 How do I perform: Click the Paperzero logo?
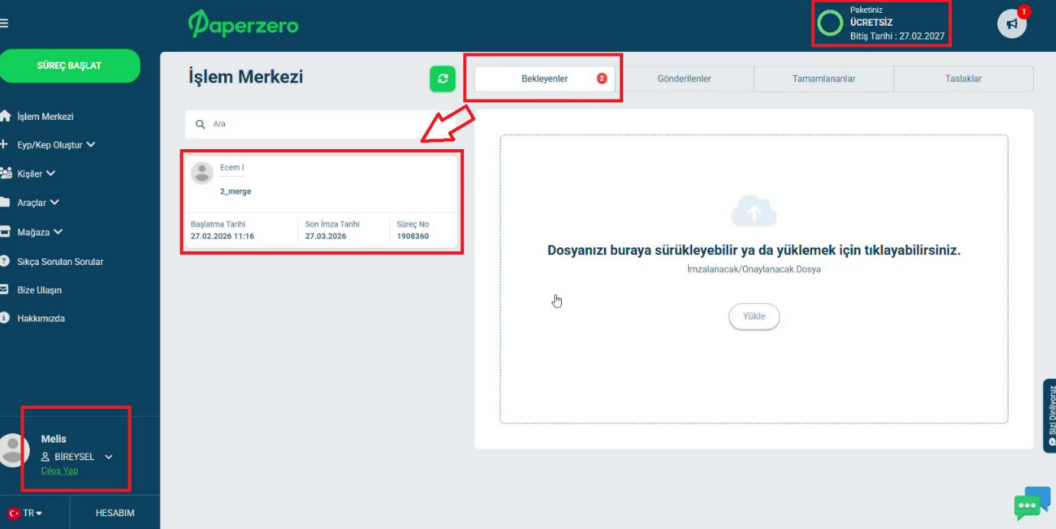[x=243, y=24]
